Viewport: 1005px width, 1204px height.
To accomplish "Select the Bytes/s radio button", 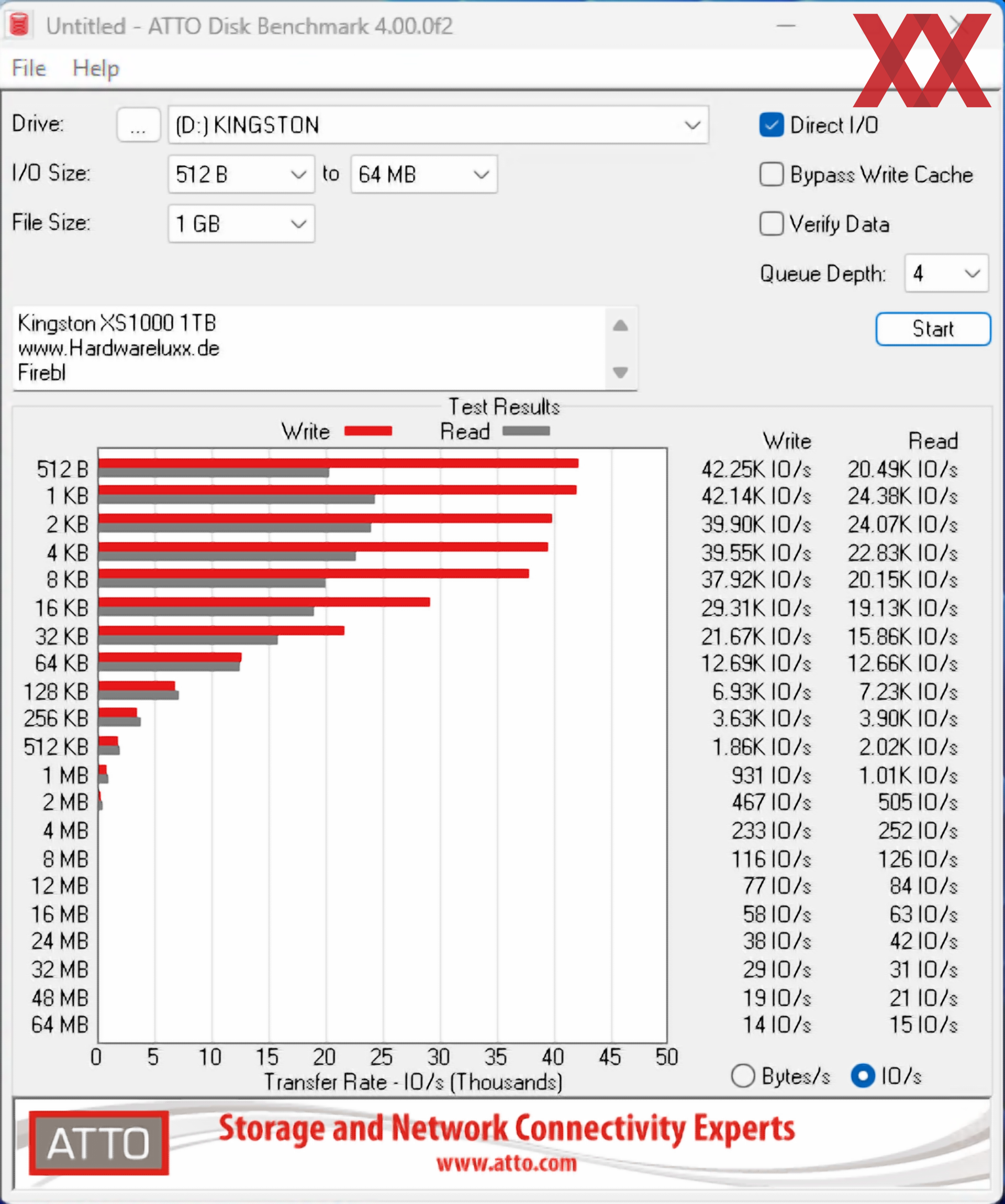I will click(743, 1076).
